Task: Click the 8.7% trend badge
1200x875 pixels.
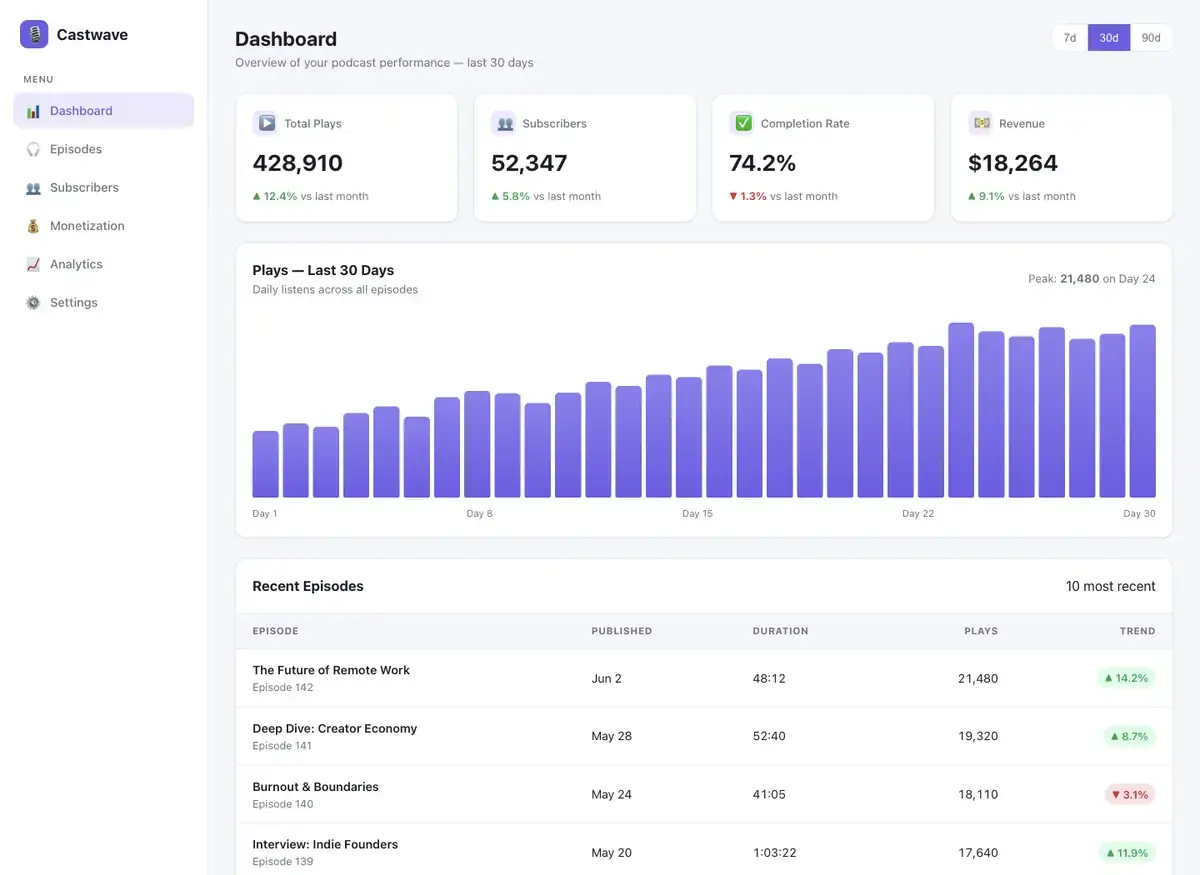Action: (1129, 736)
